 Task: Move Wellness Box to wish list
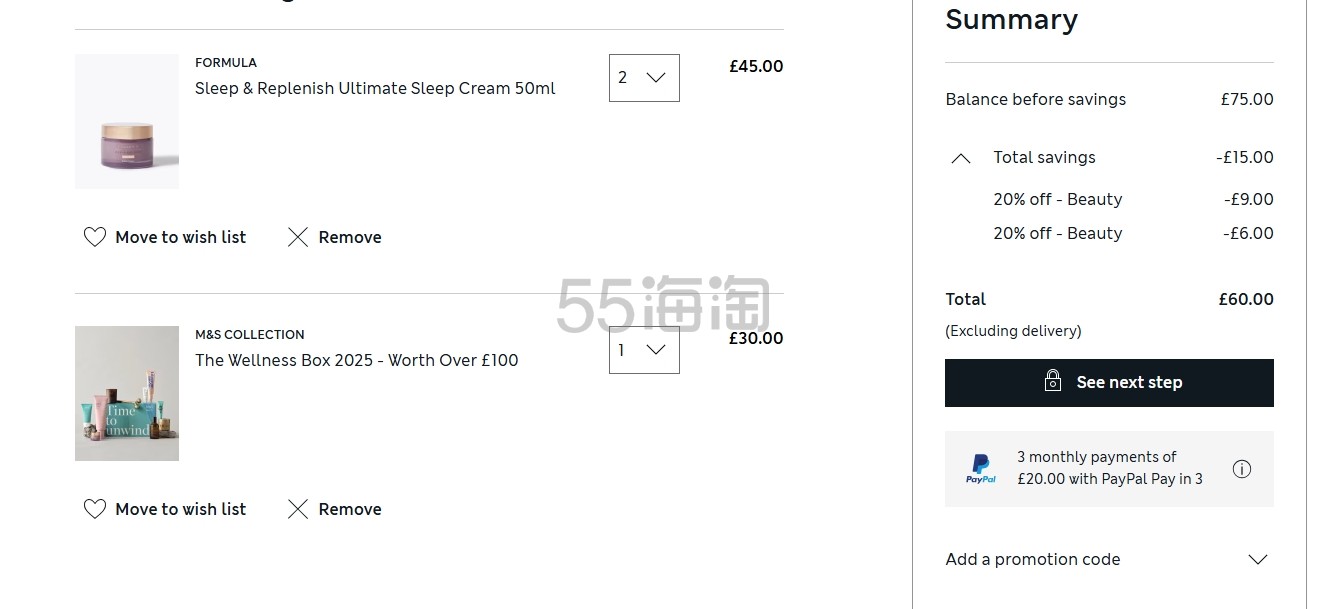coord(165,509)
